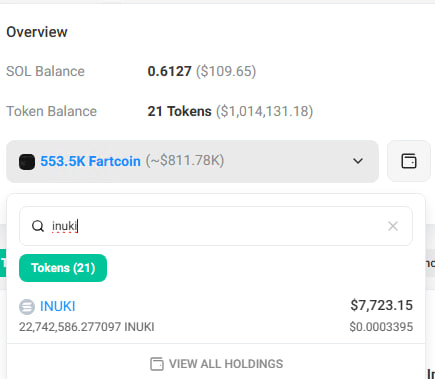
Task: Click the $0.0003395 token price
Action: pos(381,327)
